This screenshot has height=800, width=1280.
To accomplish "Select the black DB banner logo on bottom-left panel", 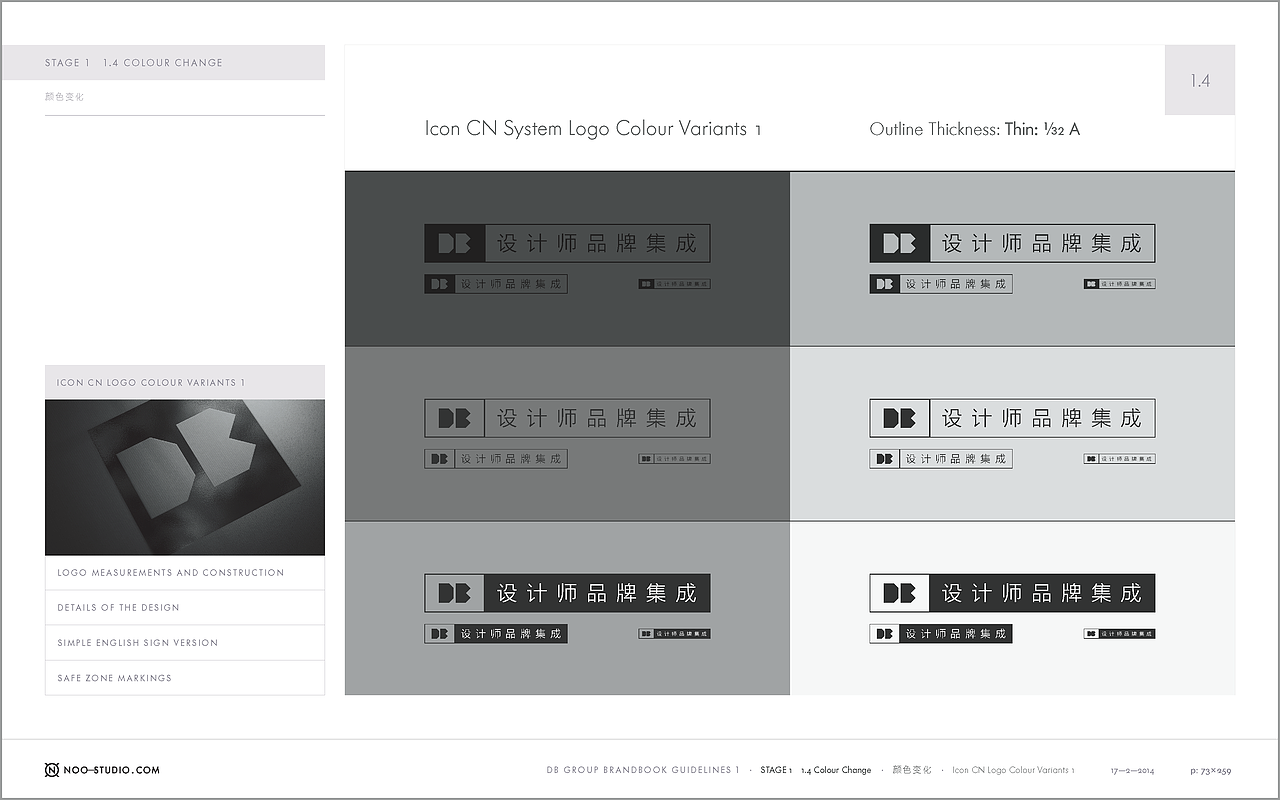I will 566,592.
